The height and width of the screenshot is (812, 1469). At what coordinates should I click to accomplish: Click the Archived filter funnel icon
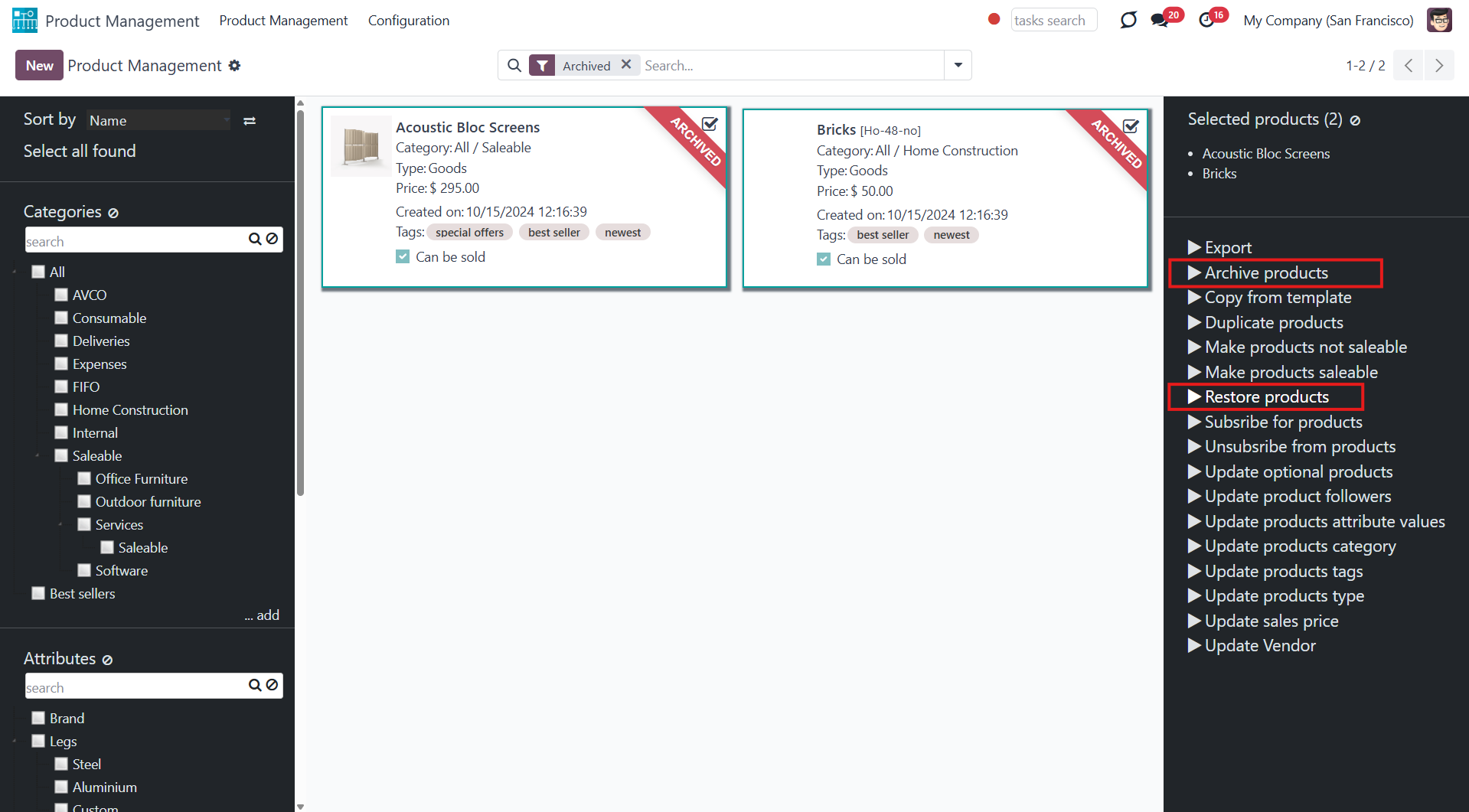point(542,66)
